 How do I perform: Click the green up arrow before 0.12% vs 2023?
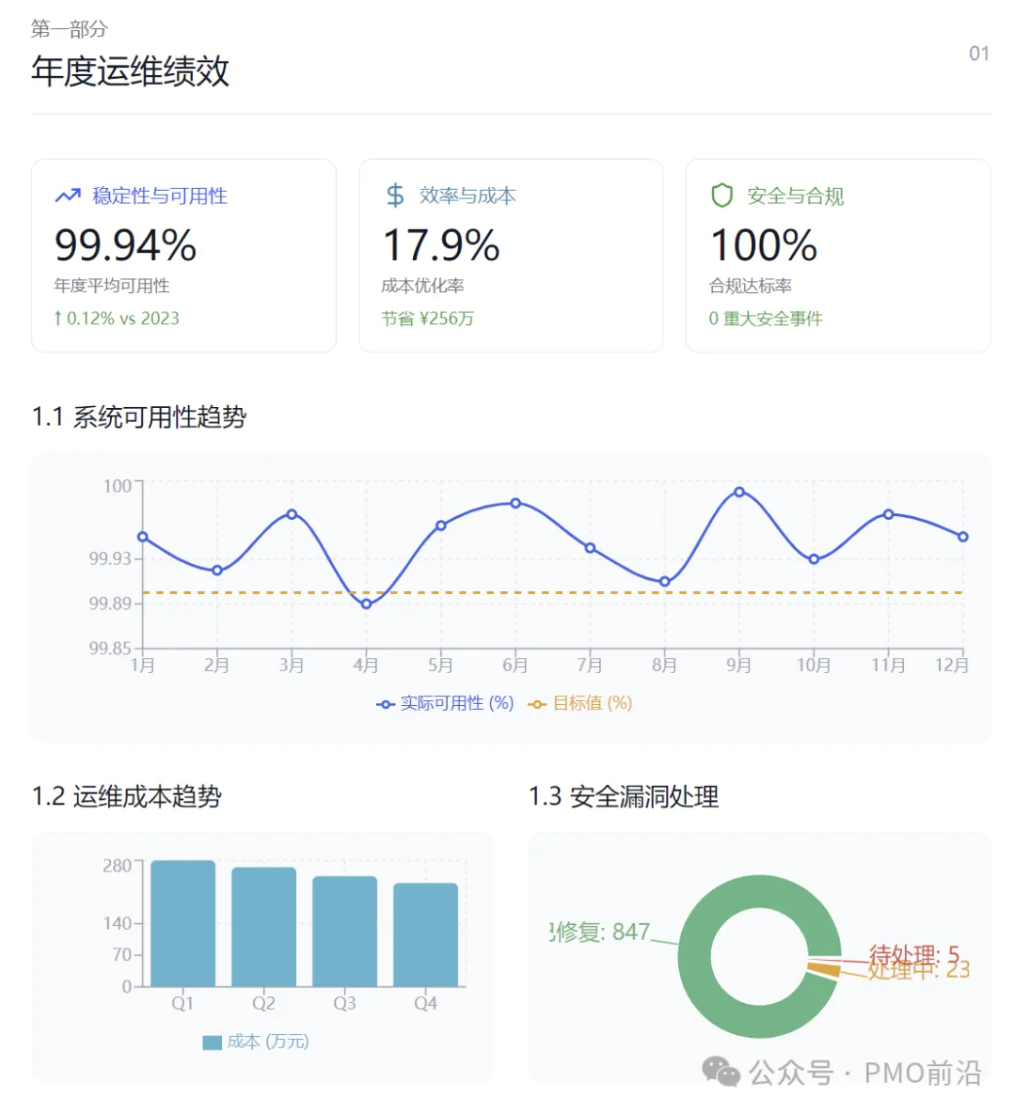pos(59,319)
